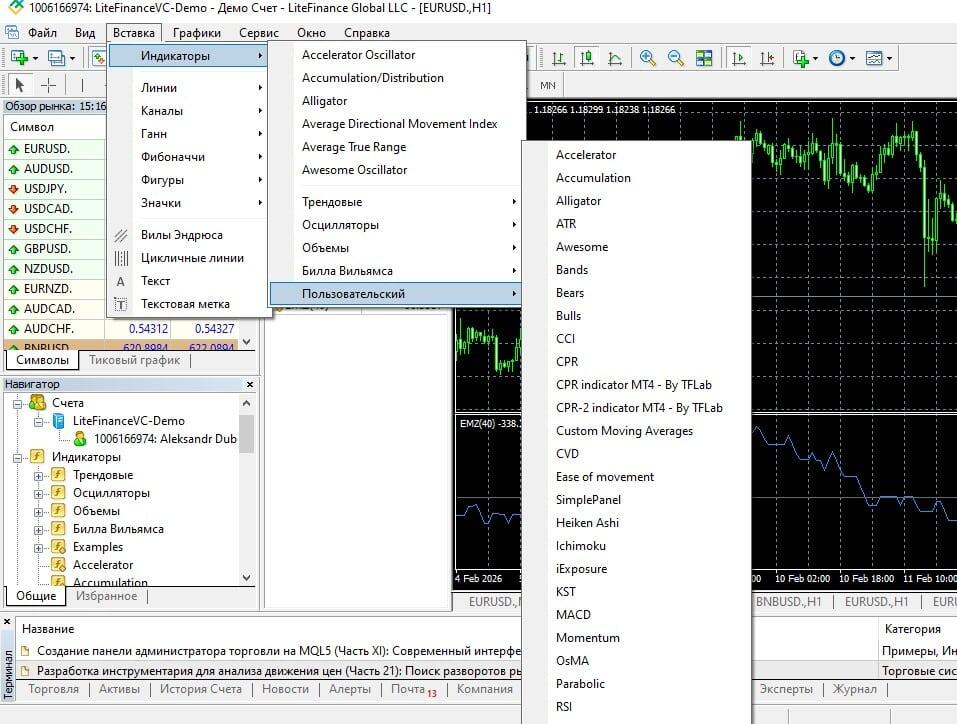Image resolution: width=957 pixels, height=724 pixels.
Task: Toggle the chart auto scroll button
Action: [x=739, y=58]
